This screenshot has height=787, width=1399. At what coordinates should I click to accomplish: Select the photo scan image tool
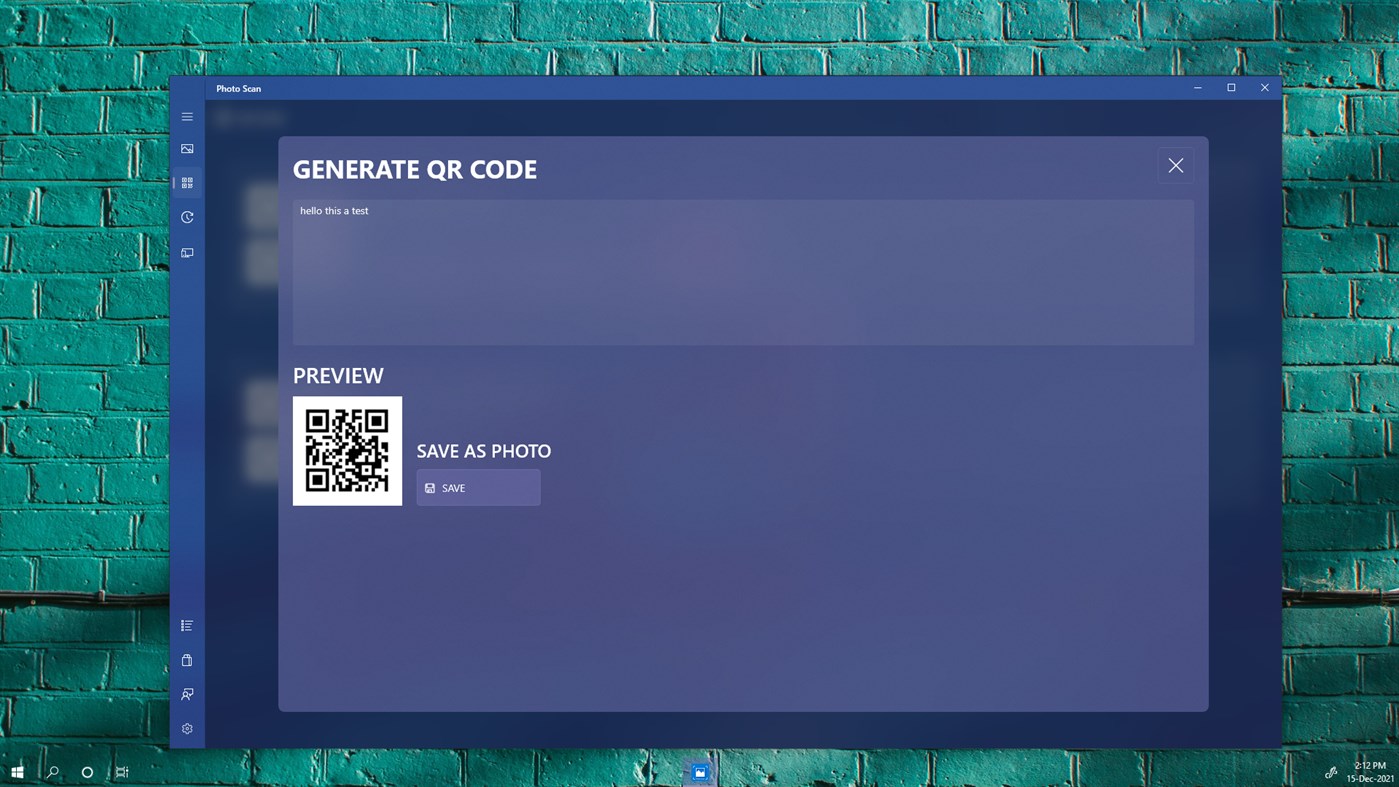187,148
